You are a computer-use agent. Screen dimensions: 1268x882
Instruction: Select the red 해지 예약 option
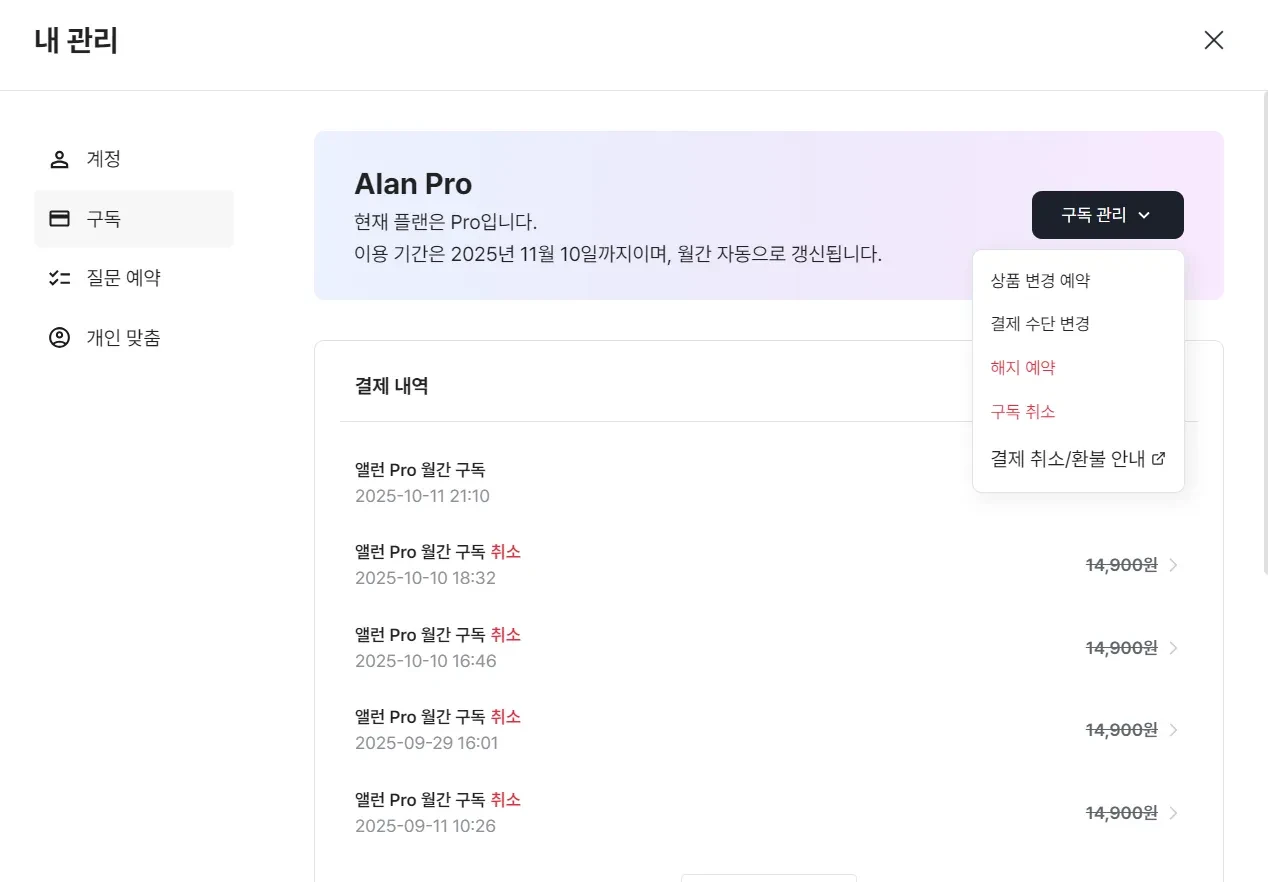(x=1023, y=368)
